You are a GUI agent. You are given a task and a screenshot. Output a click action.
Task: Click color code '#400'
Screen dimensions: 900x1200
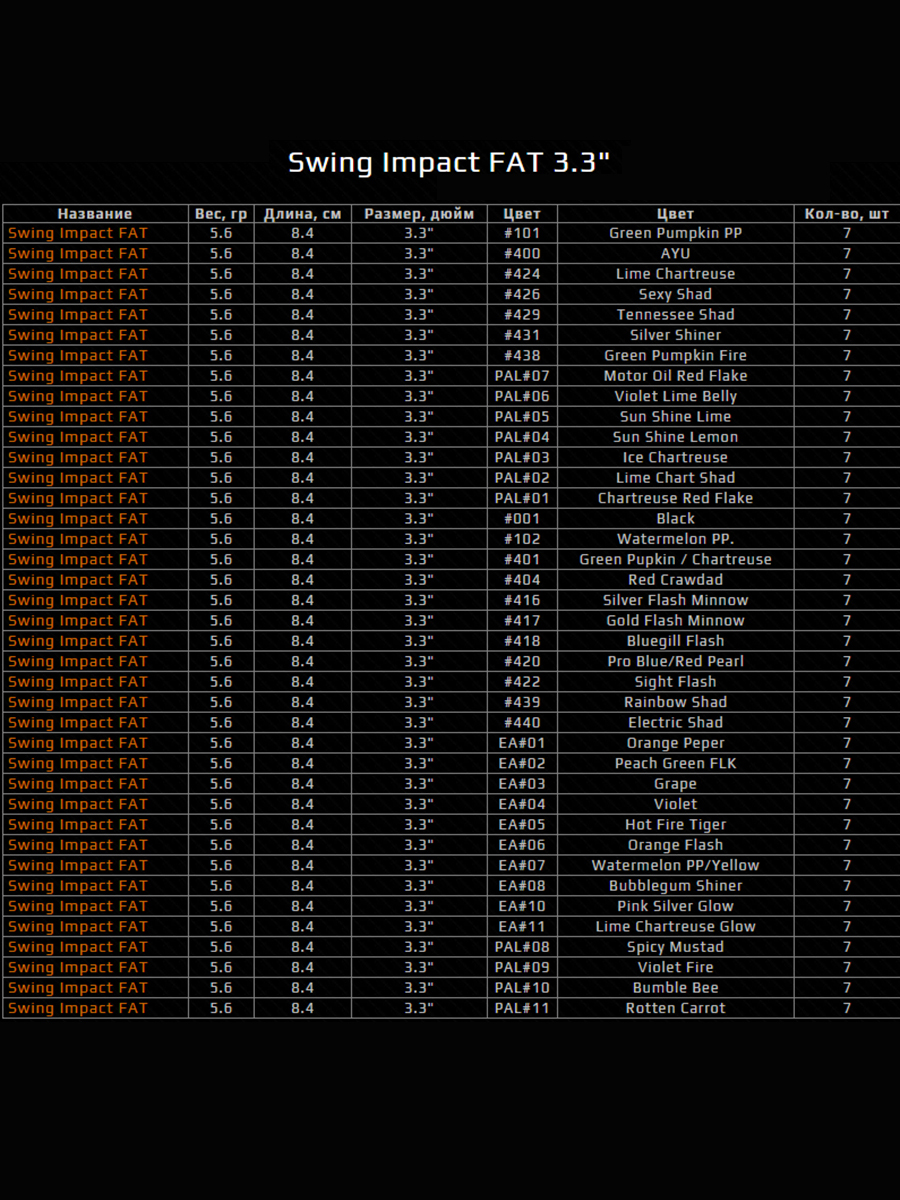522,254
